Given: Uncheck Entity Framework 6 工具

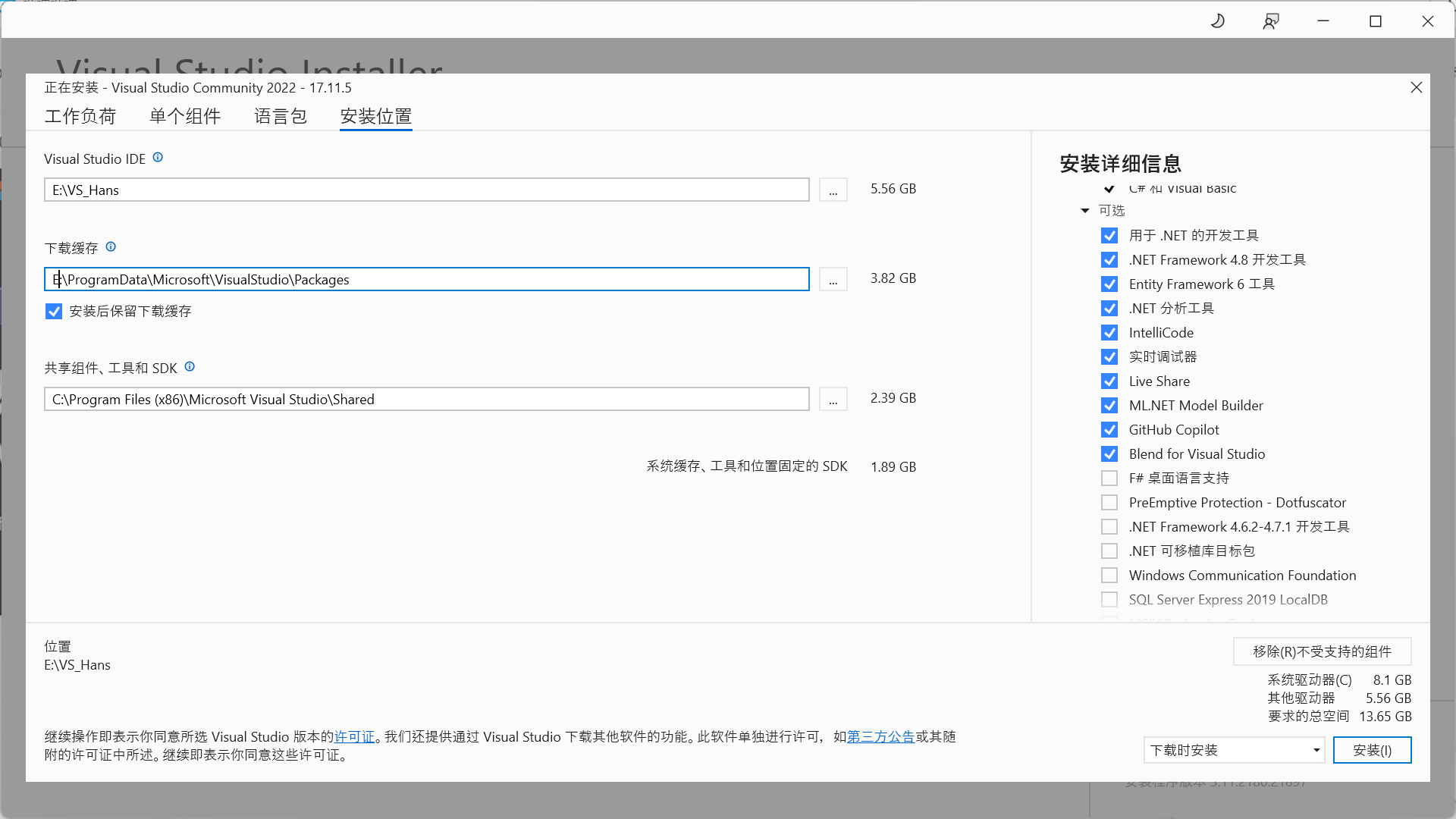Looking at the screenshot, I should (x=1109, y=284).
